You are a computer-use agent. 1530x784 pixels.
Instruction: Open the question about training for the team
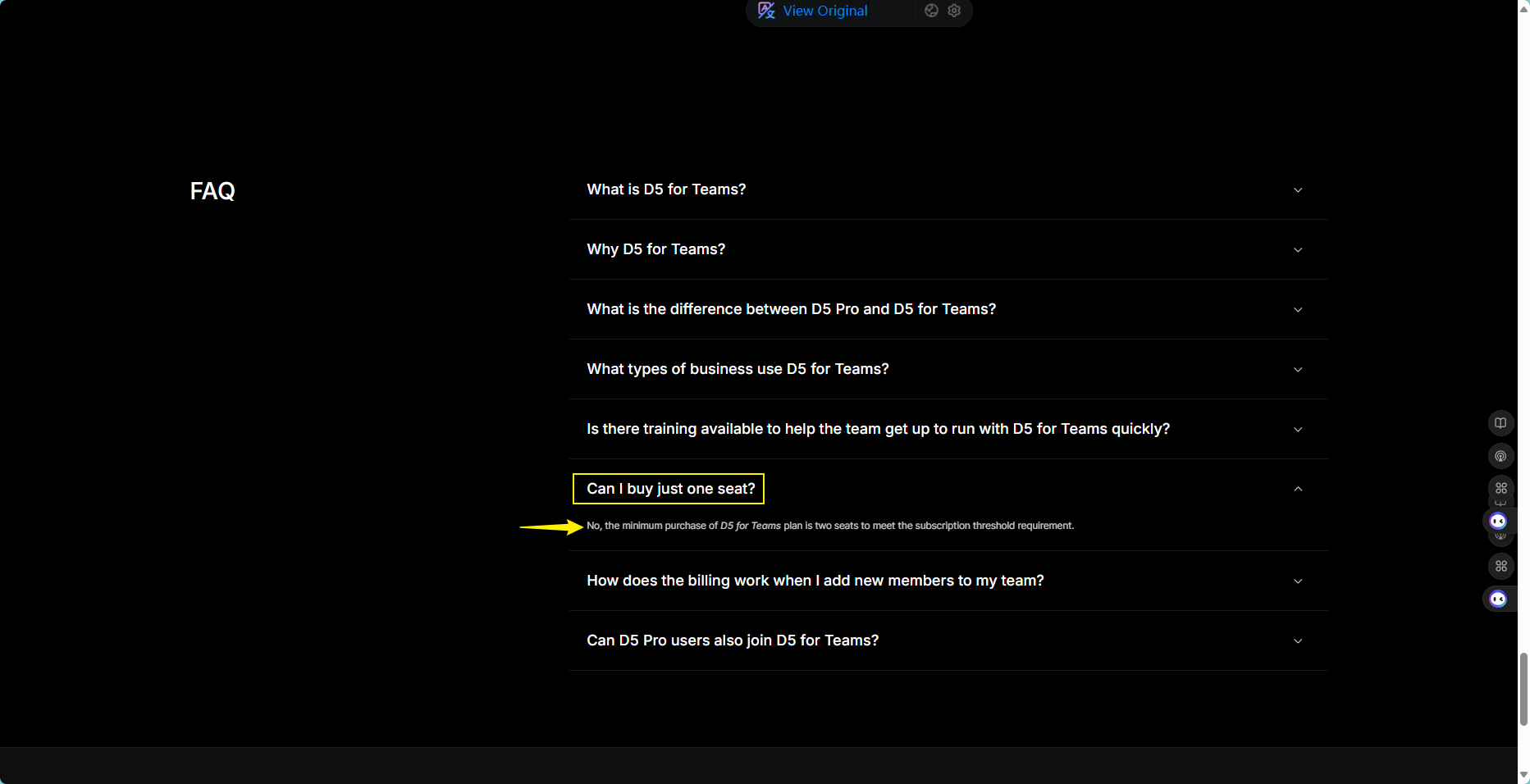tap(878, 429)
